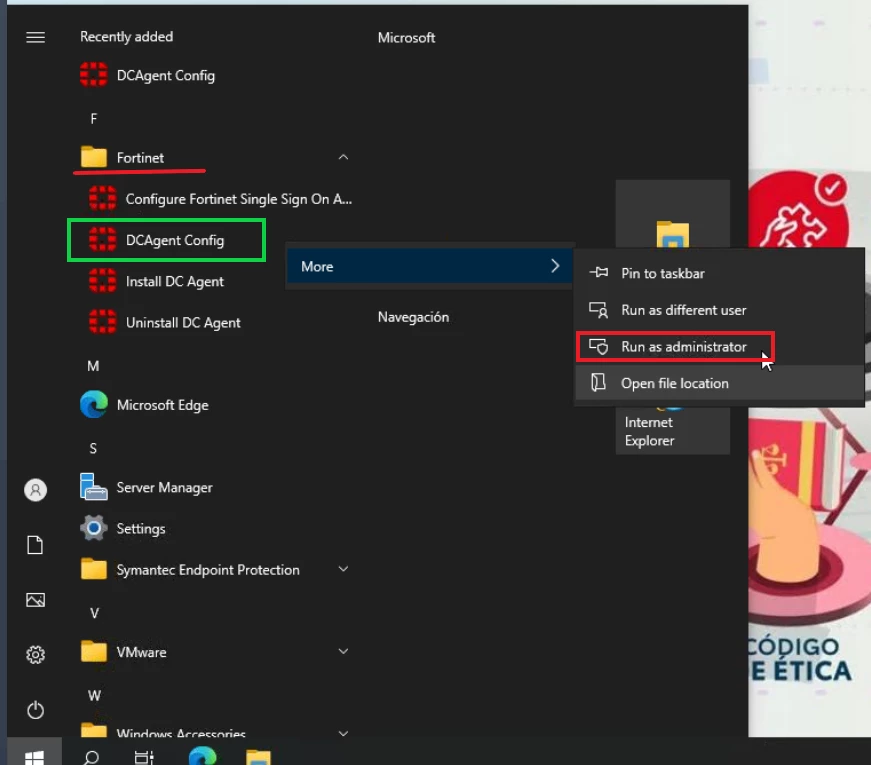Click the letter F section header
Screen dimensions: 871x765
tap(93, 118)
